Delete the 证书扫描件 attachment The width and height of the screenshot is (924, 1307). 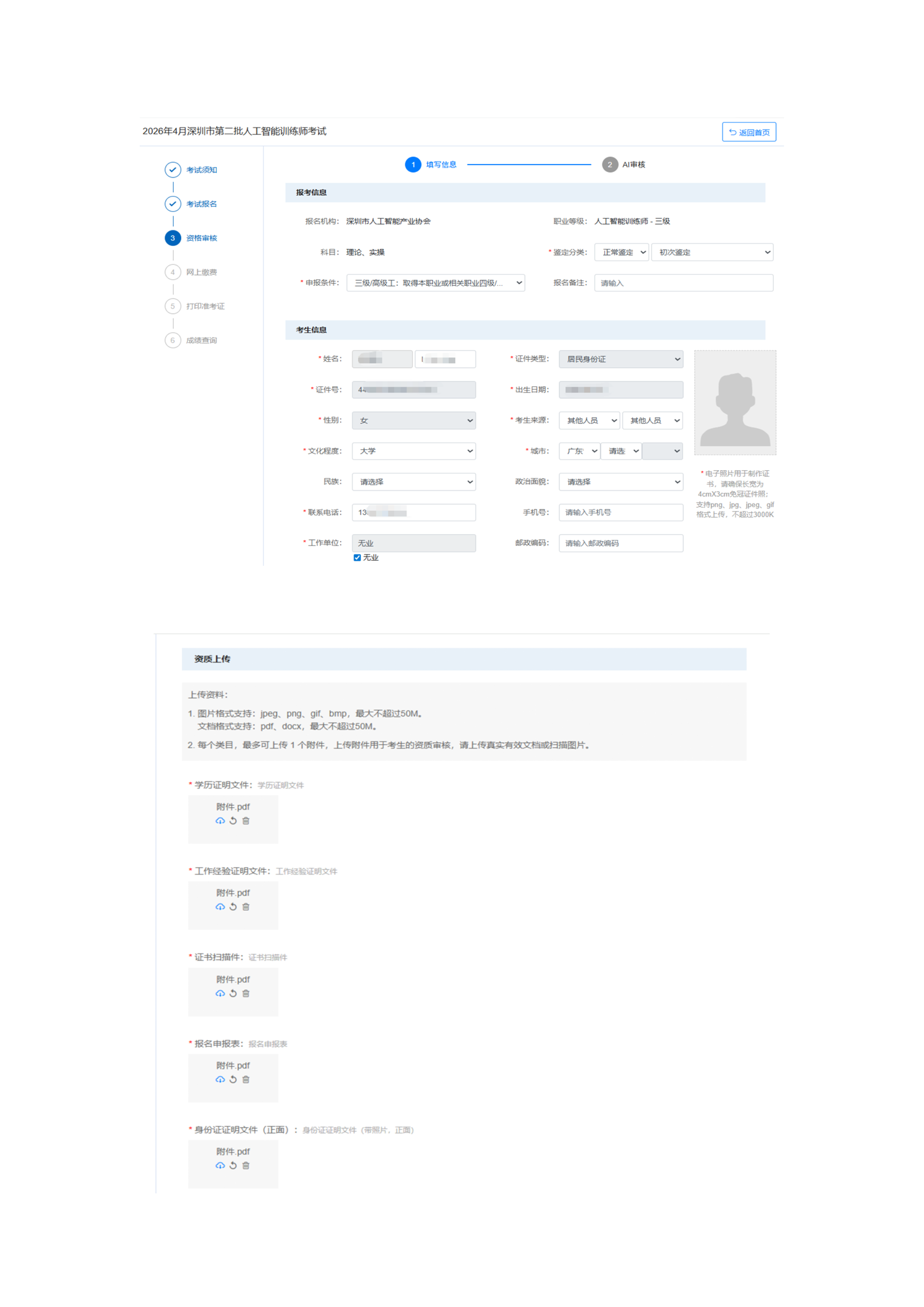click(x=246, y=993)
